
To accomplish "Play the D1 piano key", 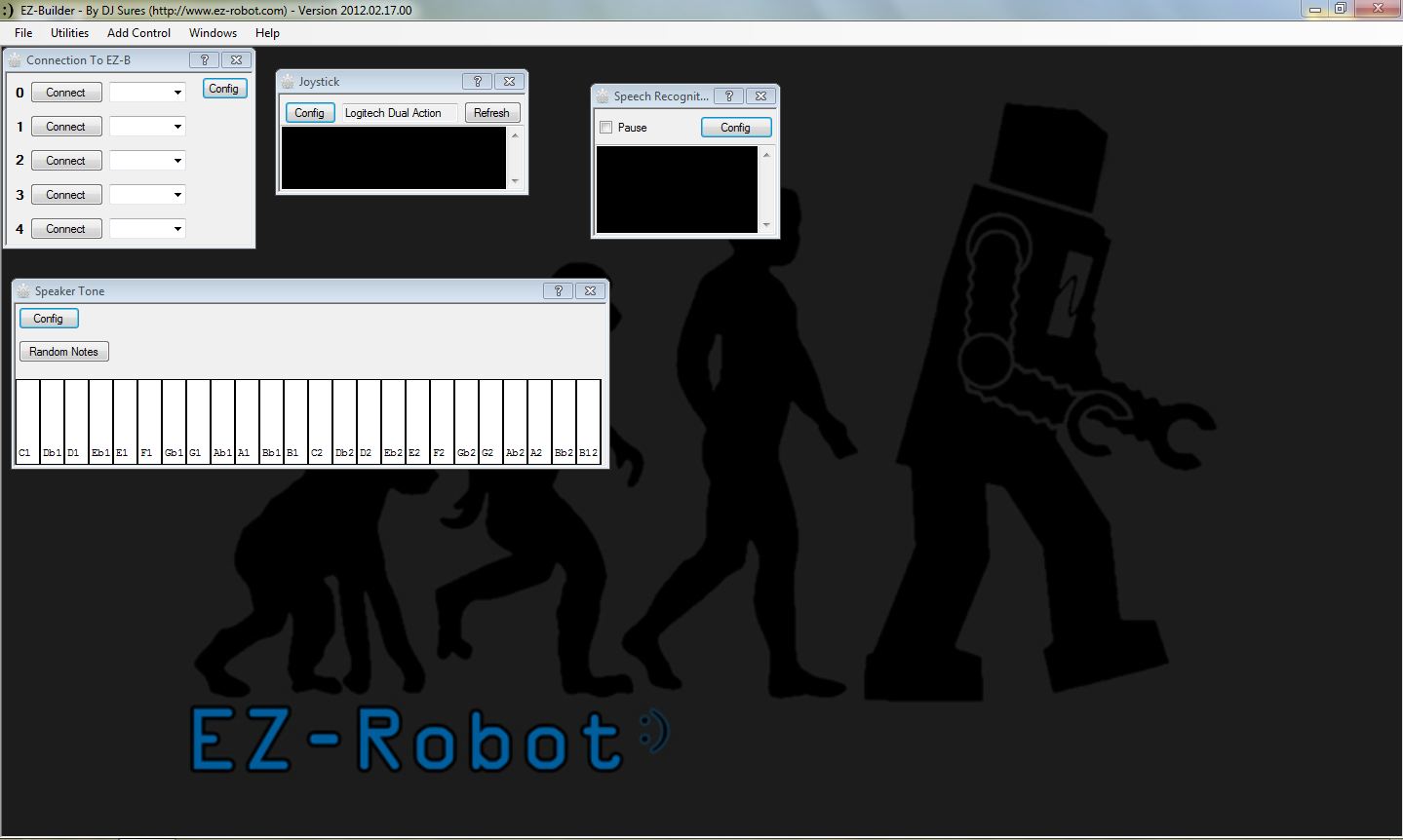I will (x=76, y=421).
